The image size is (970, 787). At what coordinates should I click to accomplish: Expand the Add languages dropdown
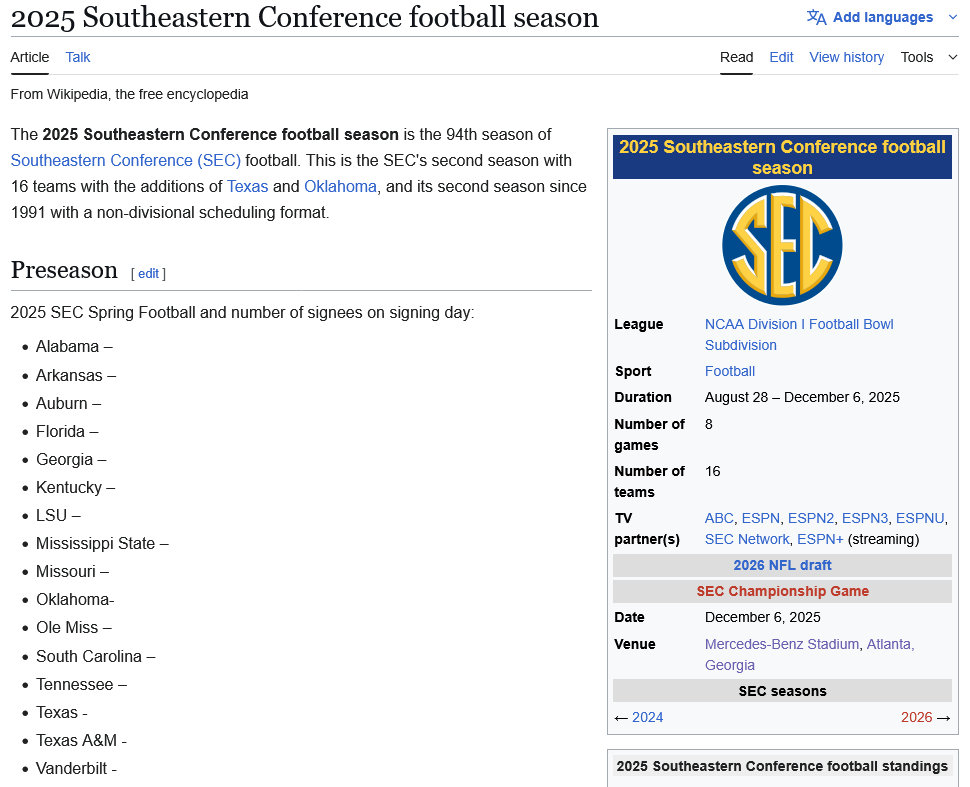pyautogui.click(x=882, y=17)
